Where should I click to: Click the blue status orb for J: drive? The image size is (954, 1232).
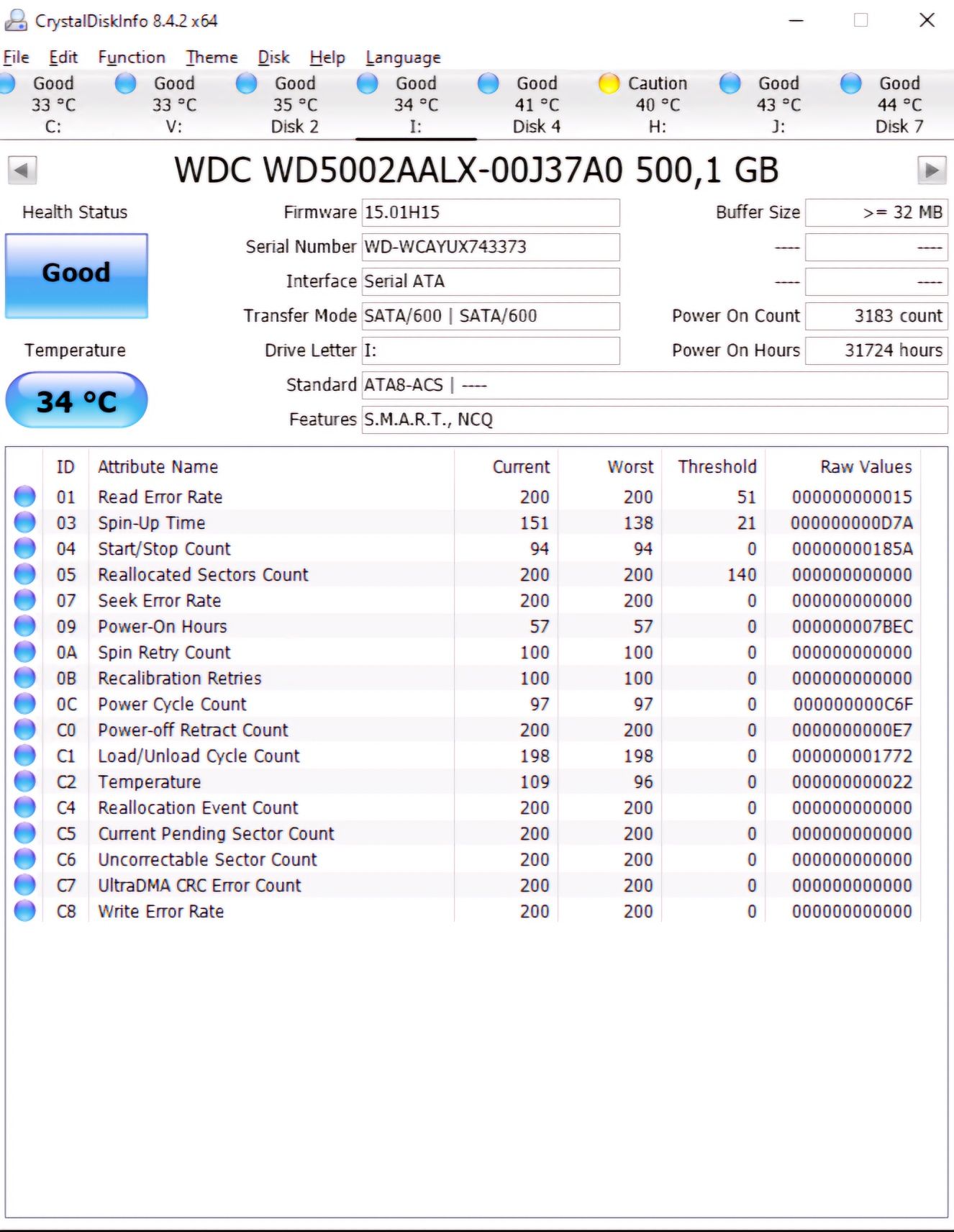730,83
